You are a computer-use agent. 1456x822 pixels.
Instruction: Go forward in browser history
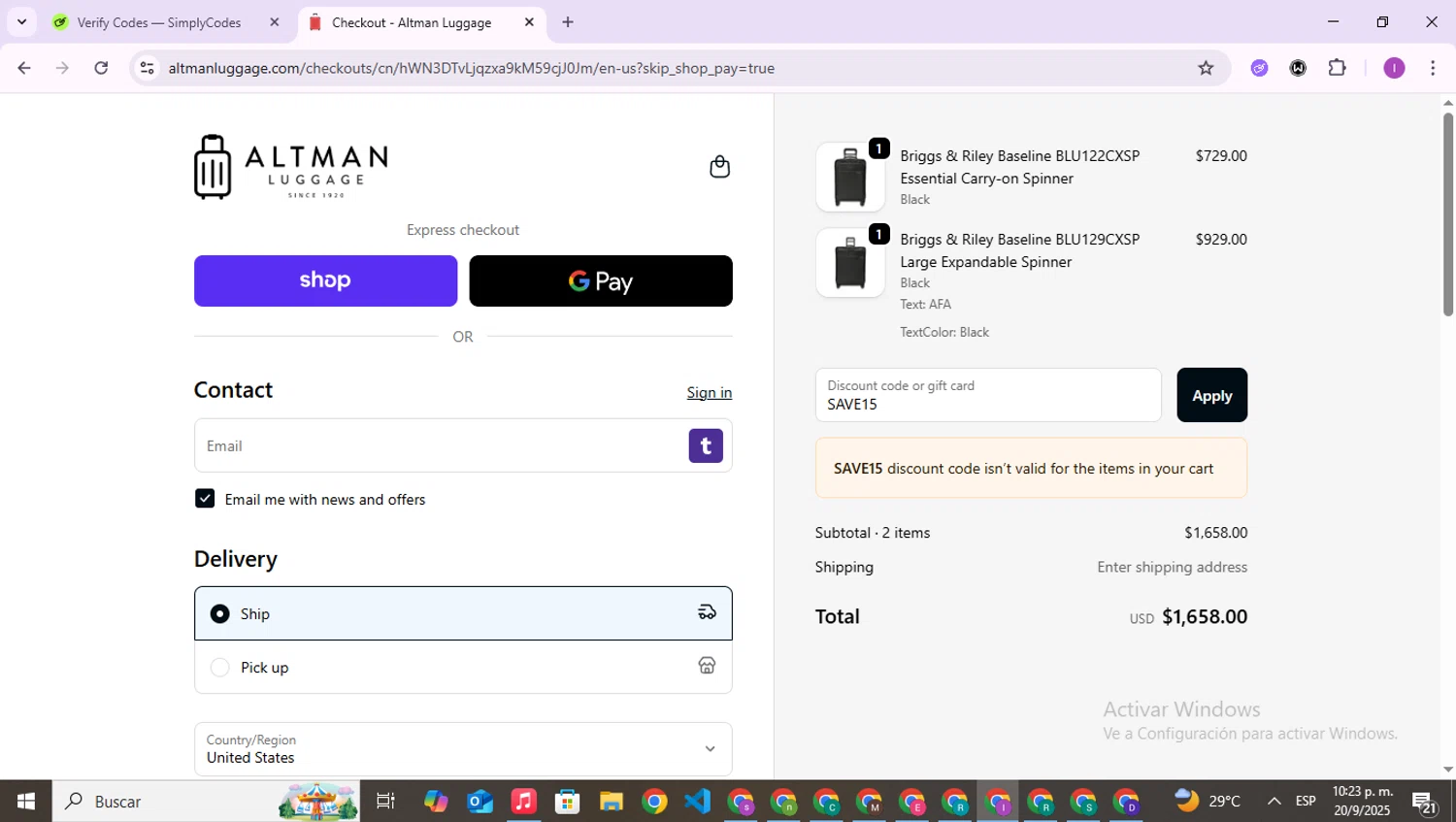pyautogui.click(x=63, y=68)
